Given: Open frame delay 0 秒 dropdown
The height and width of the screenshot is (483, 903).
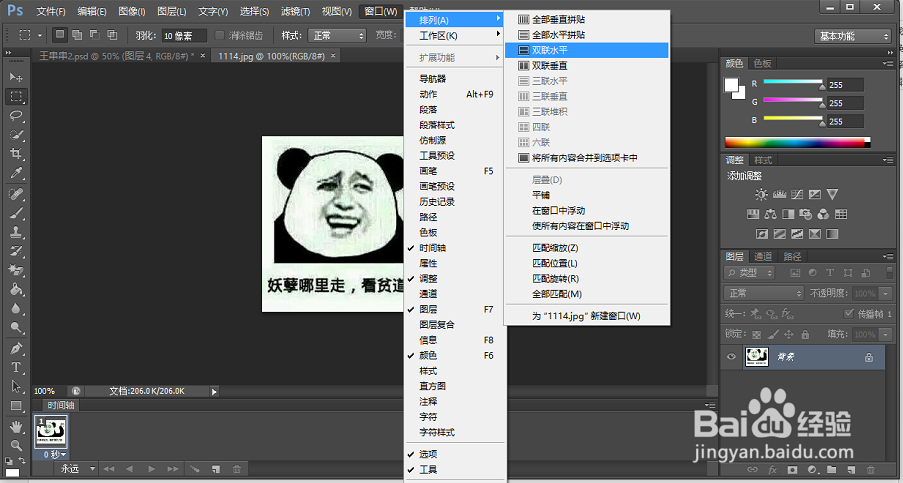Looking at the screenshot, I should click(x=54, y=454).
